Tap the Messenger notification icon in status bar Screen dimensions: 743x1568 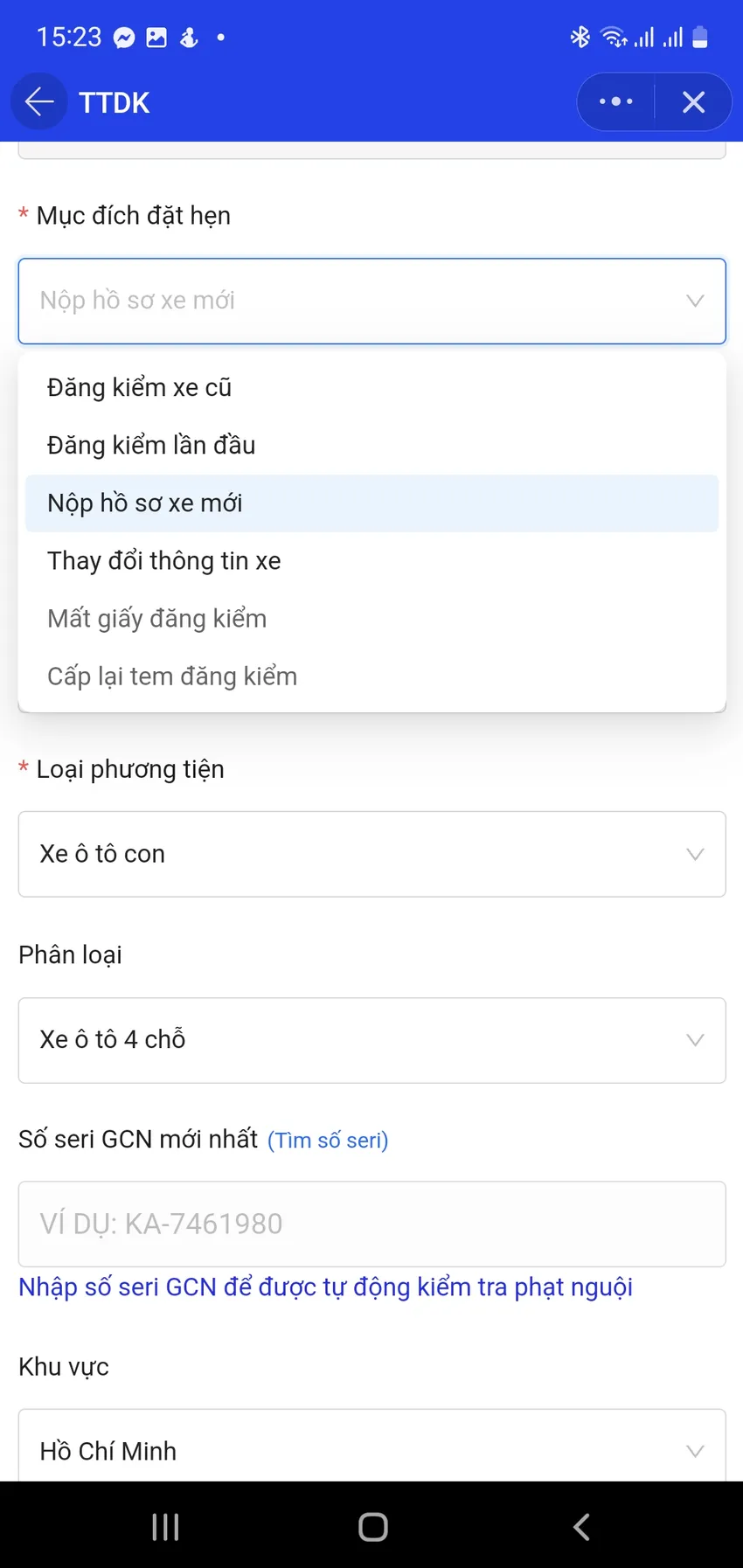tap(125, 38)
